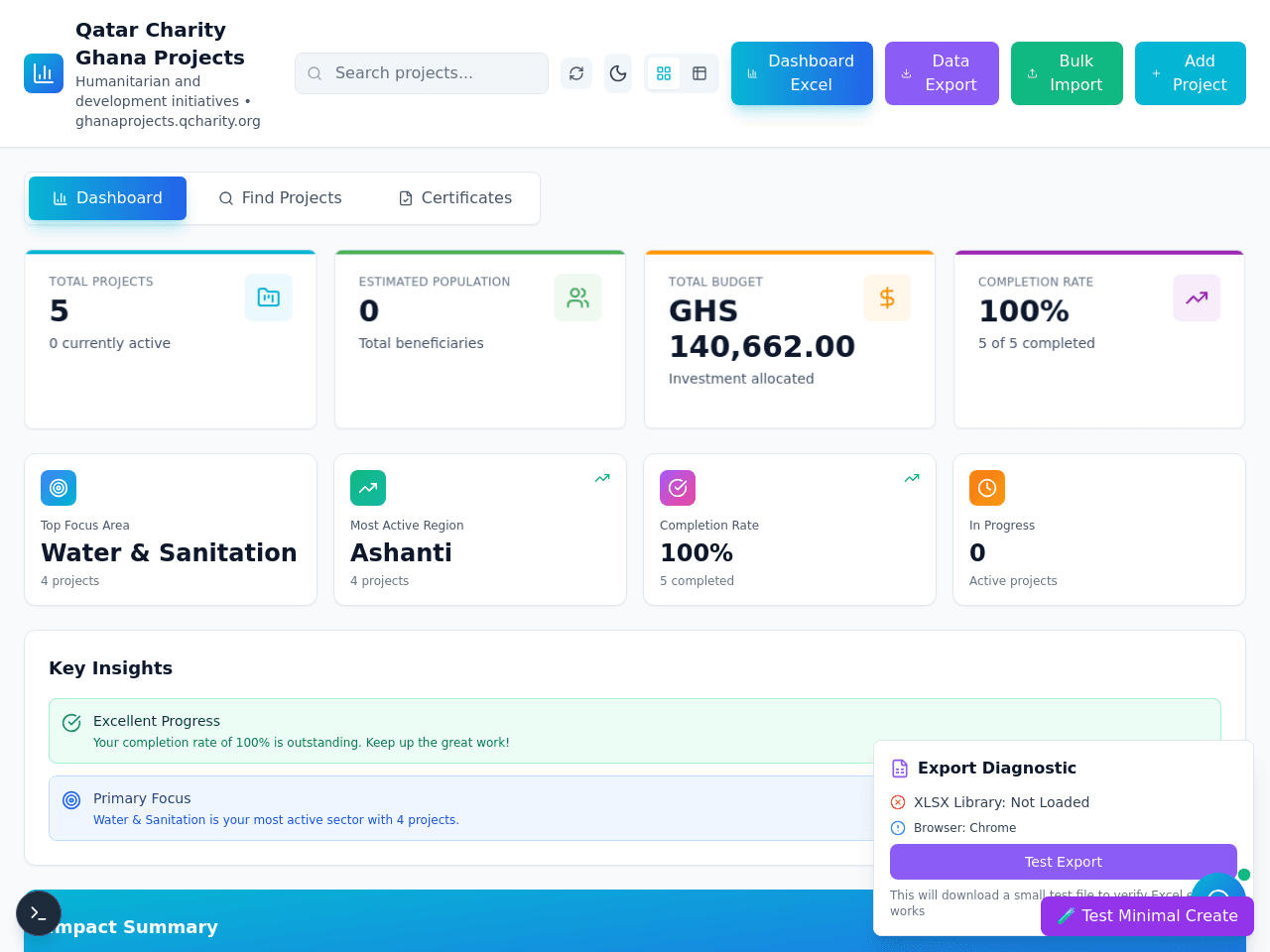Select the Dashboard tab
The height and width of the screenshot is (952, 1270).
(107, 198)
